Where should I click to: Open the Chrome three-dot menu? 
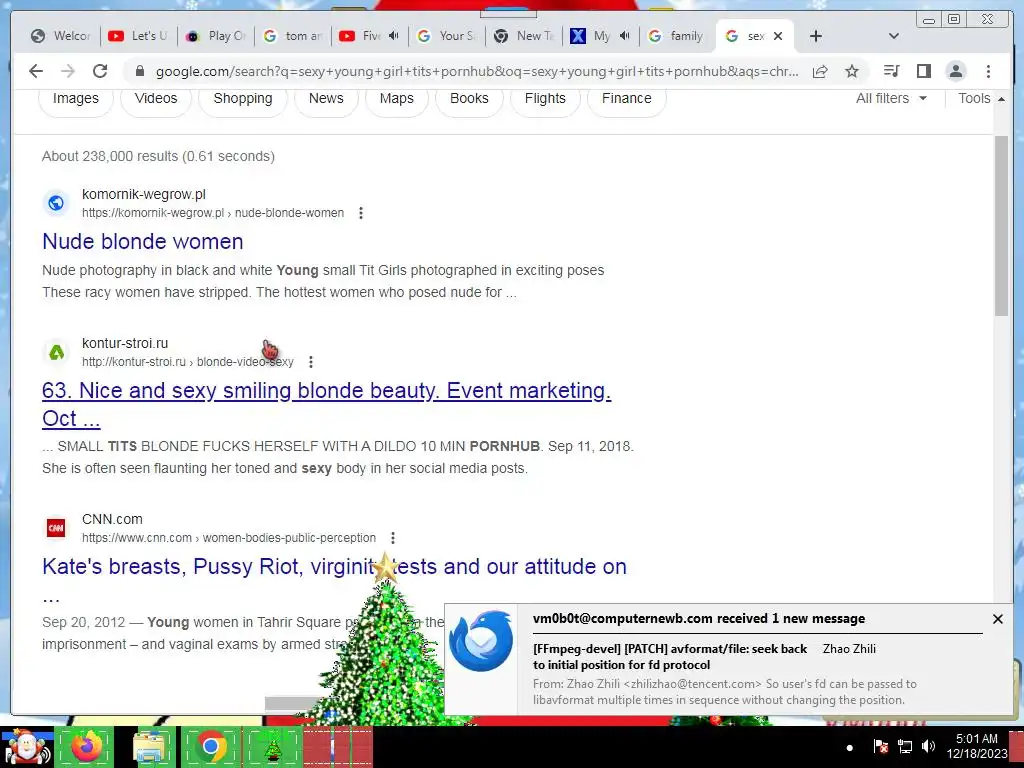988,71
